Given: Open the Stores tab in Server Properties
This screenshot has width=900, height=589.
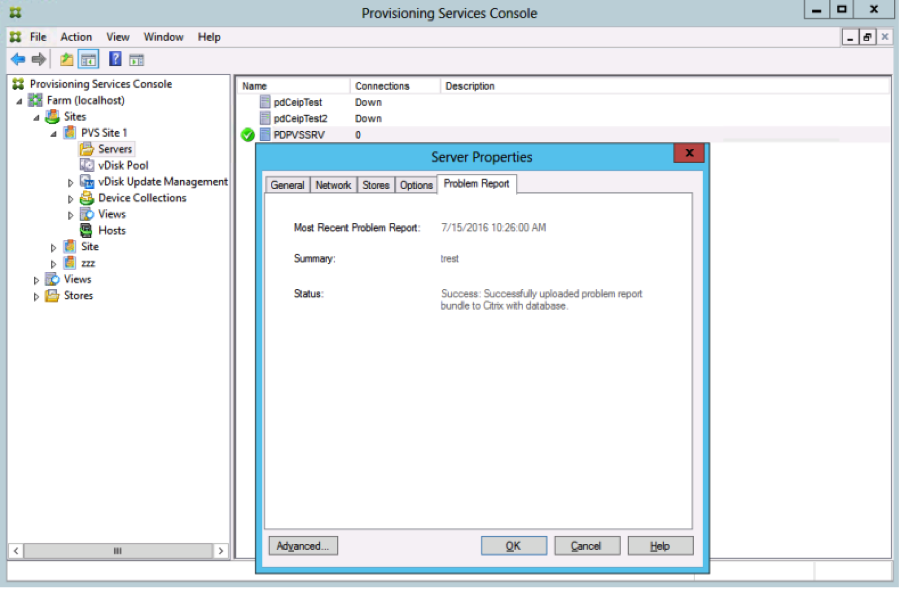Looking at the screenshot, I should point(375,185).
